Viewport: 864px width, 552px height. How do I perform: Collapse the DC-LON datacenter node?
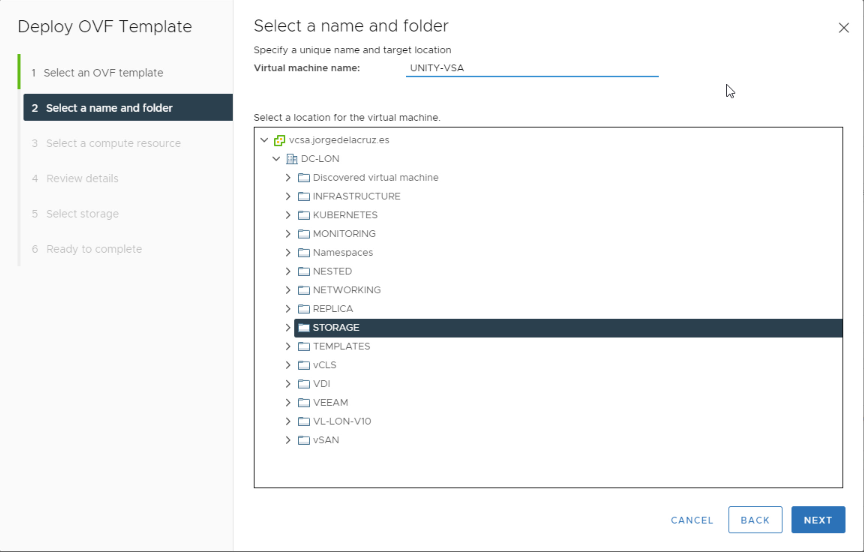click(277, 159)
